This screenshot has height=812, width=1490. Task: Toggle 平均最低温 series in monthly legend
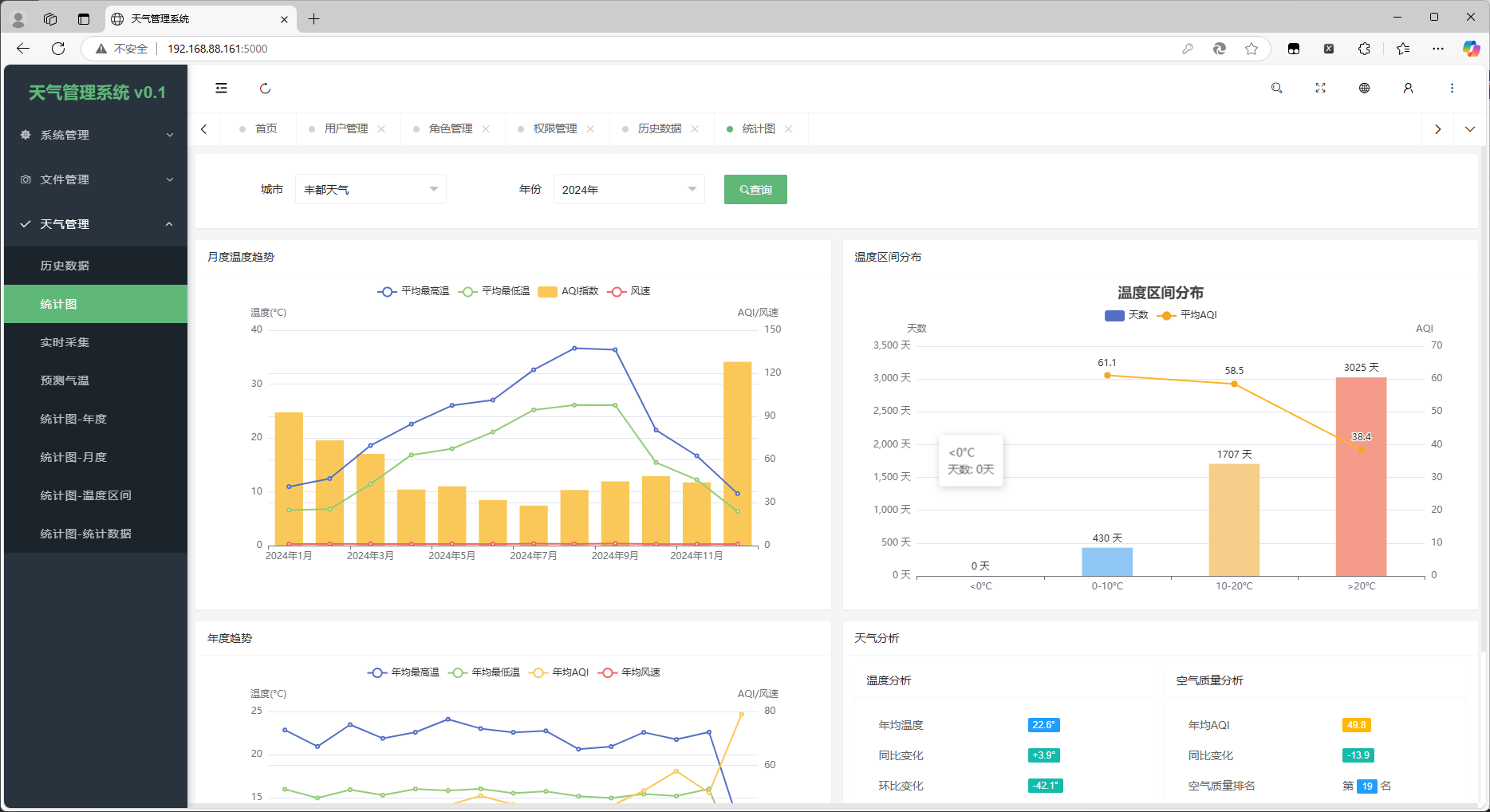point(494,291)
